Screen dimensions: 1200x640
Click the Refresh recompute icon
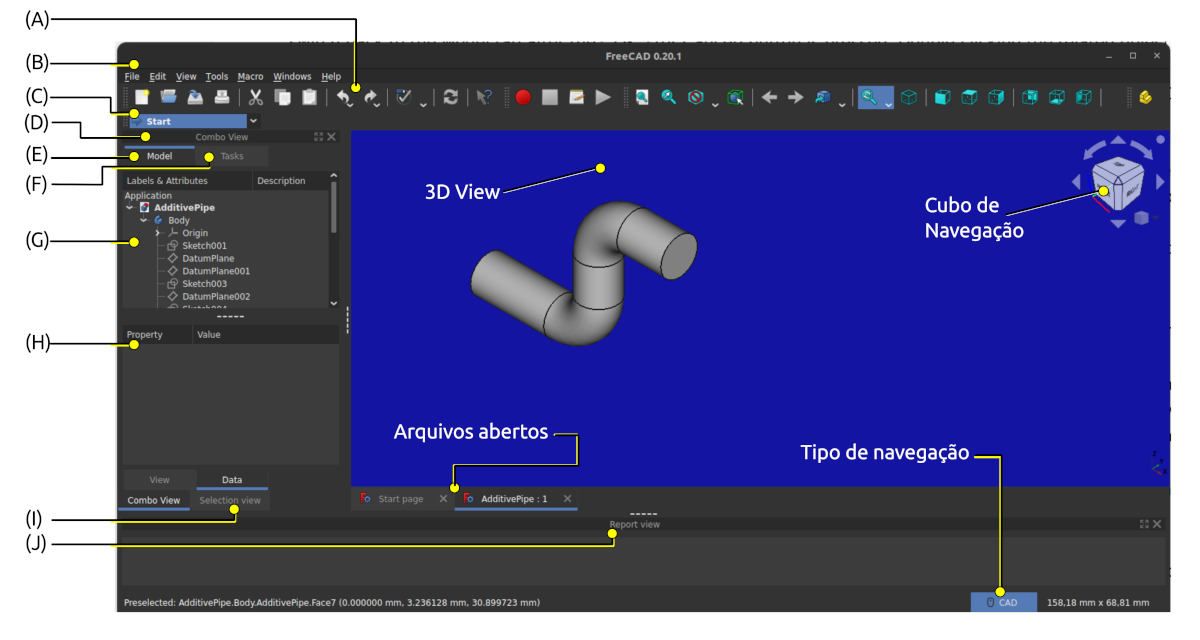pyautogui.click(x=451, y=97)
